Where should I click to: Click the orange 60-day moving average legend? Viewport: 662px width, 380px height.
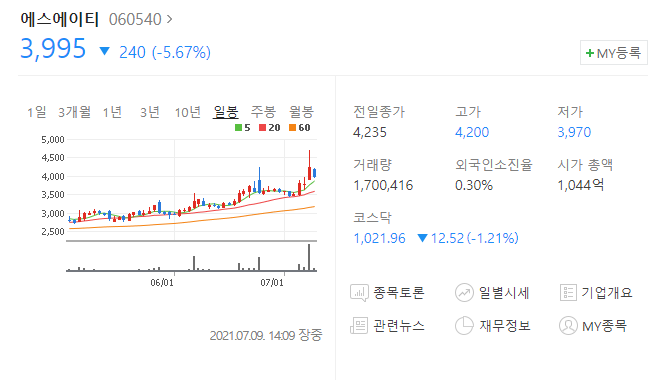(300, 128)
